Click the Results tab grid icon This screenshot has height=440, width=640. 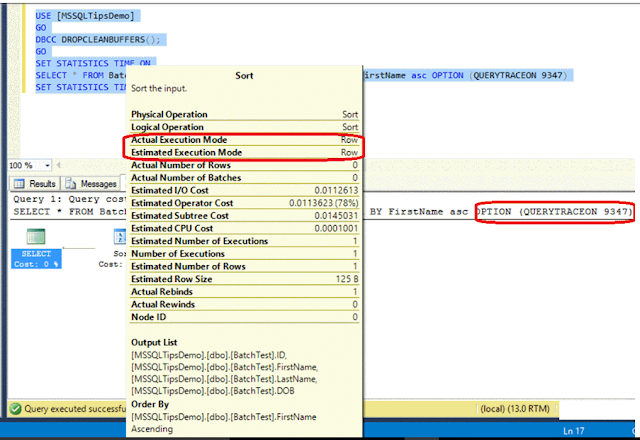tap(19, 184)
